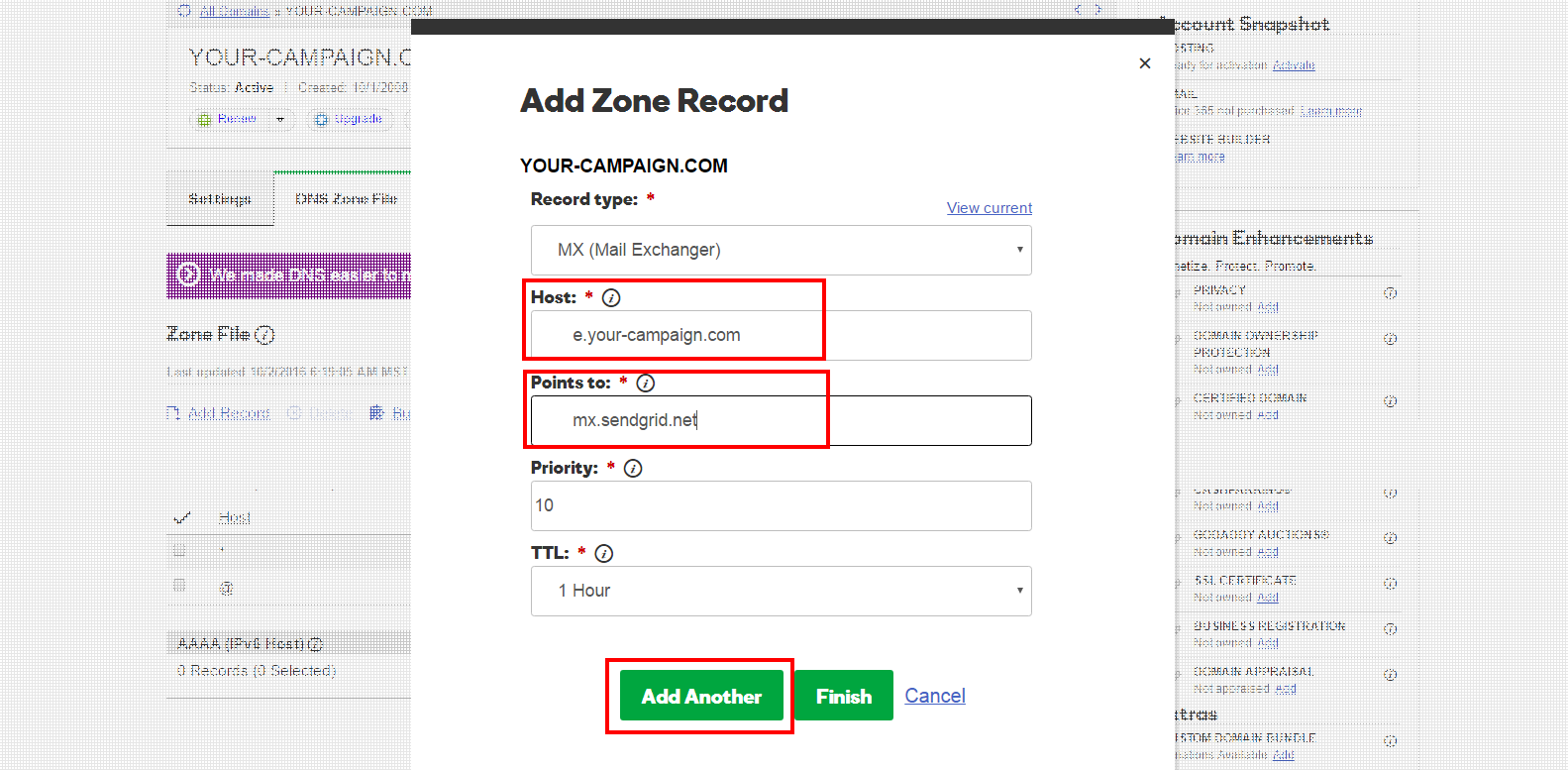This screenshot has height=770, width=1568.
Task: Open the View current link
Action: coord(990,208)
